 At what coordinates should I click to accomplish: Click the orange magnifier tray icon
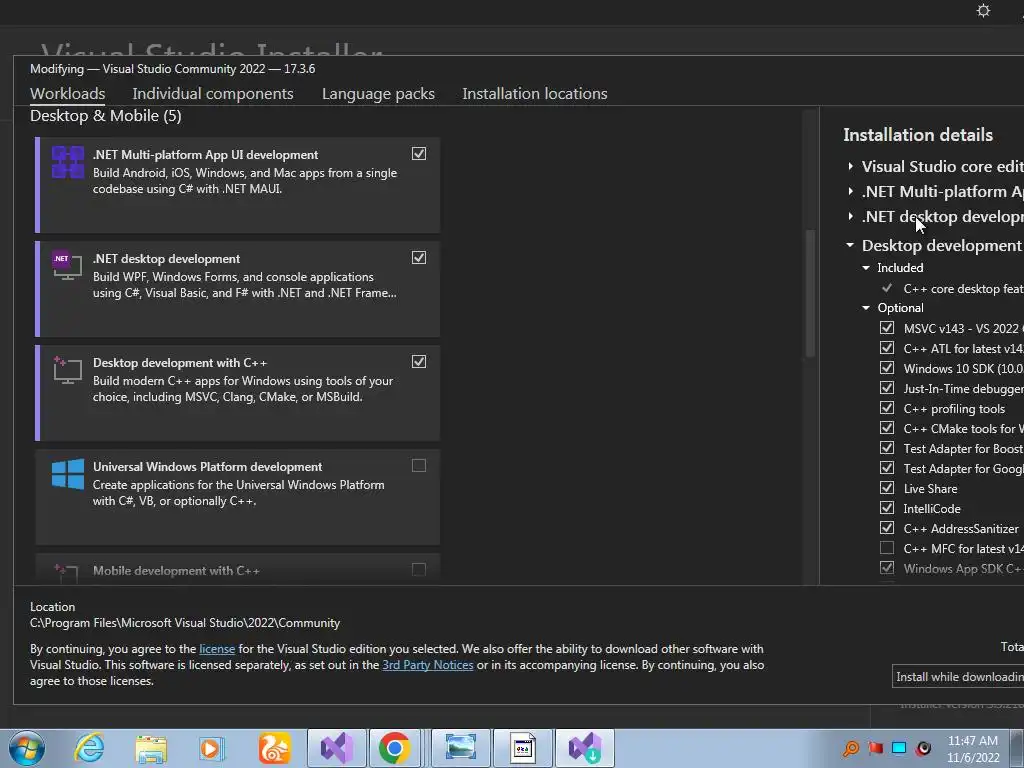tap(851, 748)
